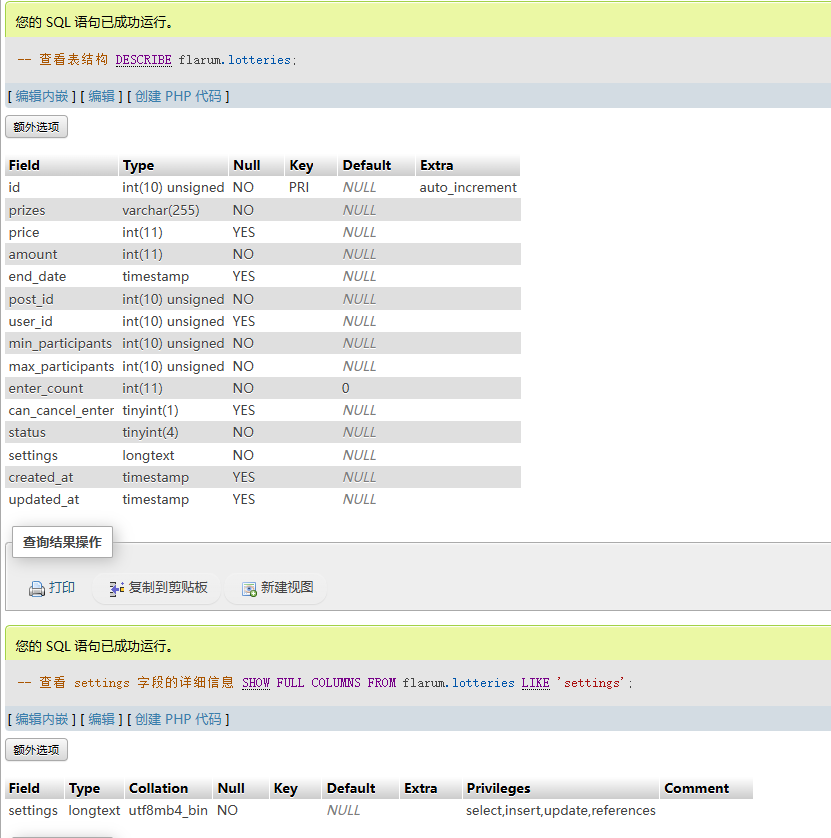Image resolution: width=831 pixels, height=838 pixels.
Task: Click Privileges column header in second table
Action: [x=561, y=789]
